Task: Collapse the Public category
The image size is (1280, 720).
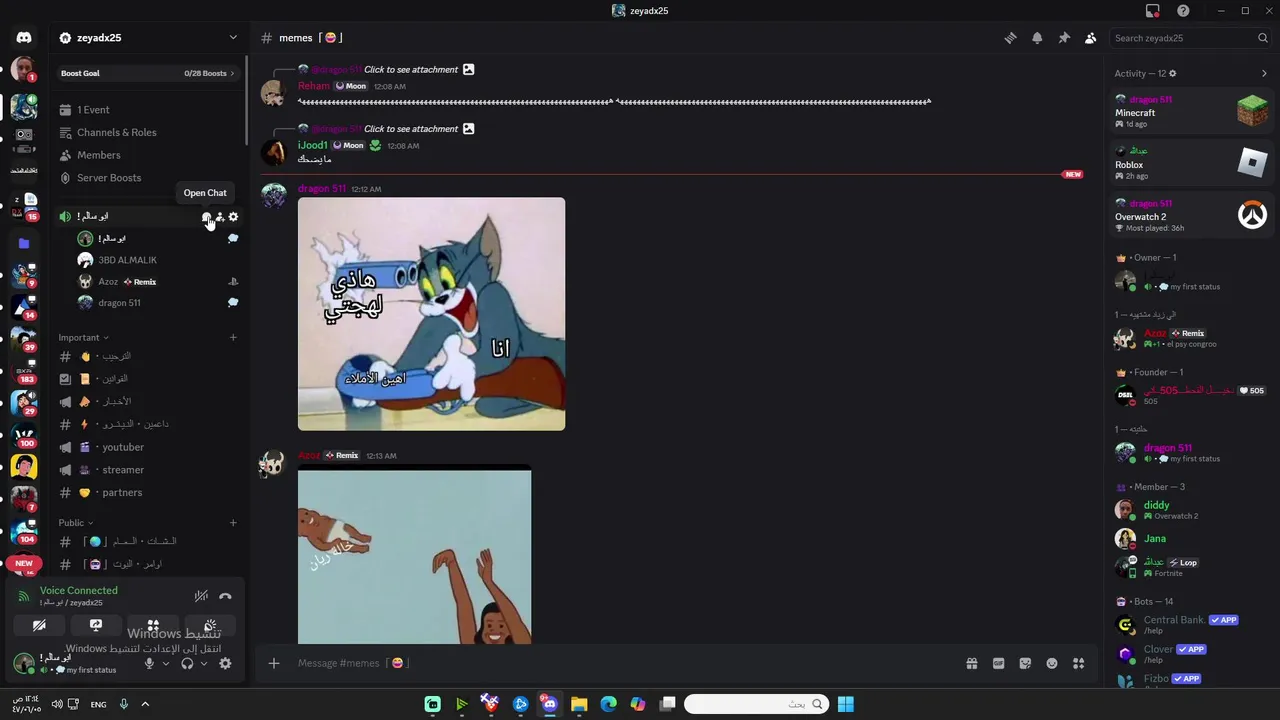Action: pyautogui.click(x=75, y=523)
